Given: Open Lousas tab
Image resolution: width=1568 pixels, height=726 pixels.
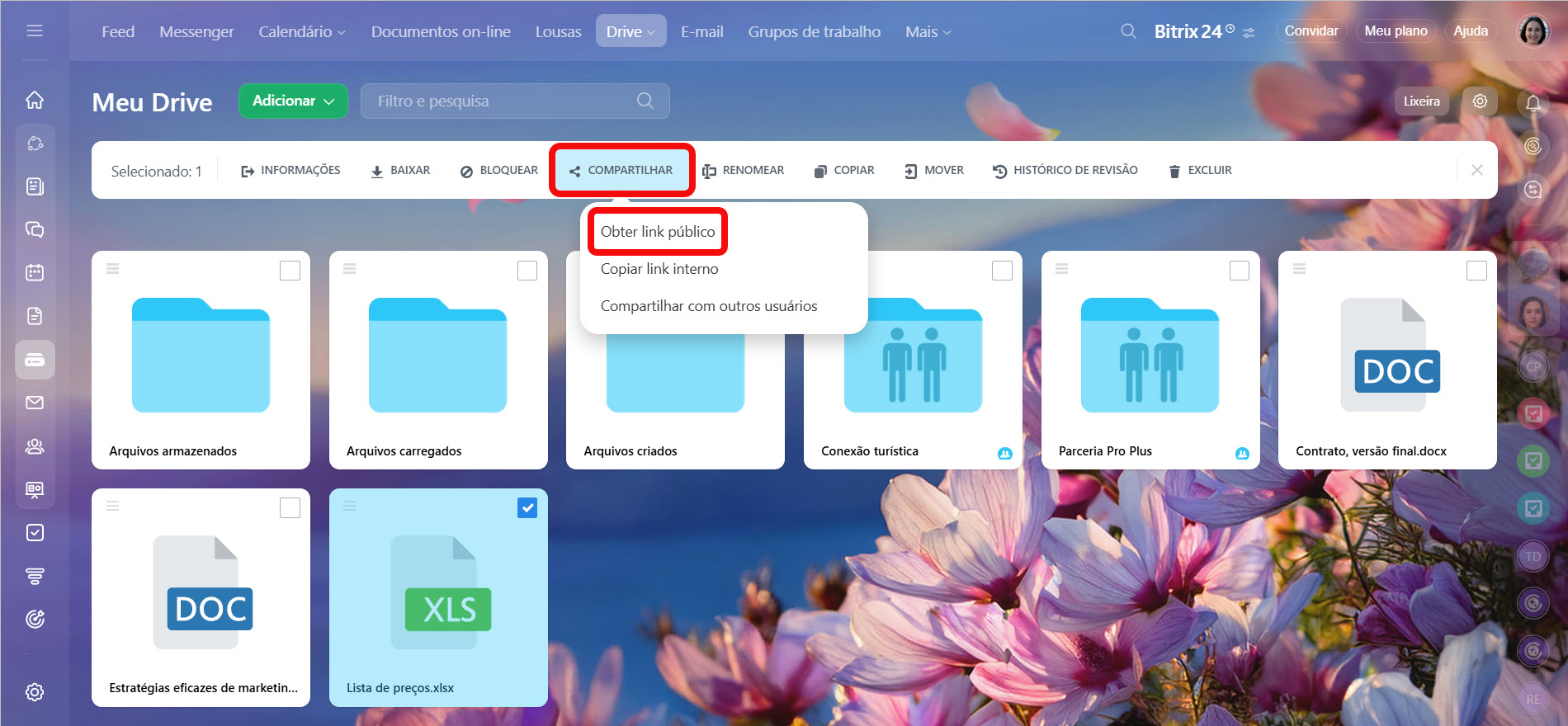Looking at the screenshot, I should [559, 31].
